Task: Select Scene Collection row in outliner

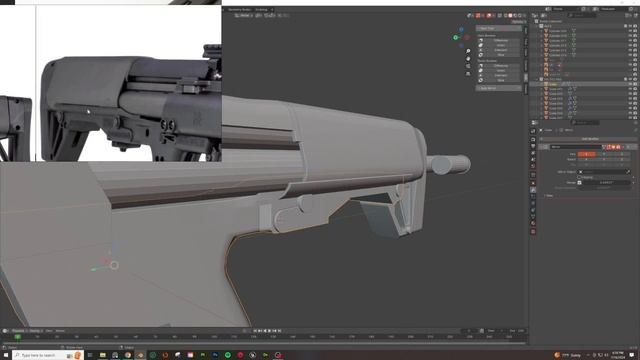Action: pos(551,21)
